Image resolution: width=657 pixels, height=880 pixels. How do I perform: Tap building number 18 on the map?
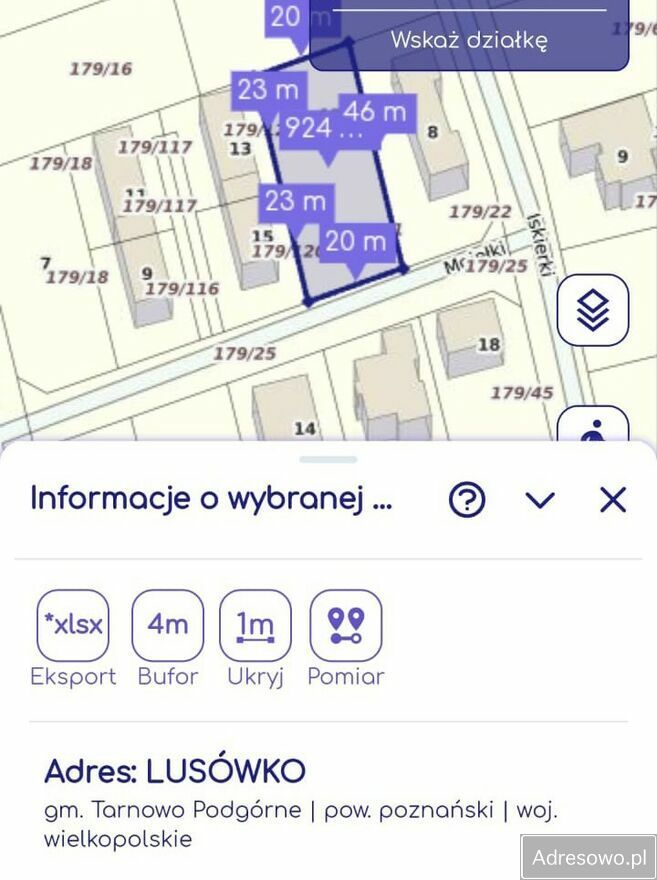tap(489, 344)
